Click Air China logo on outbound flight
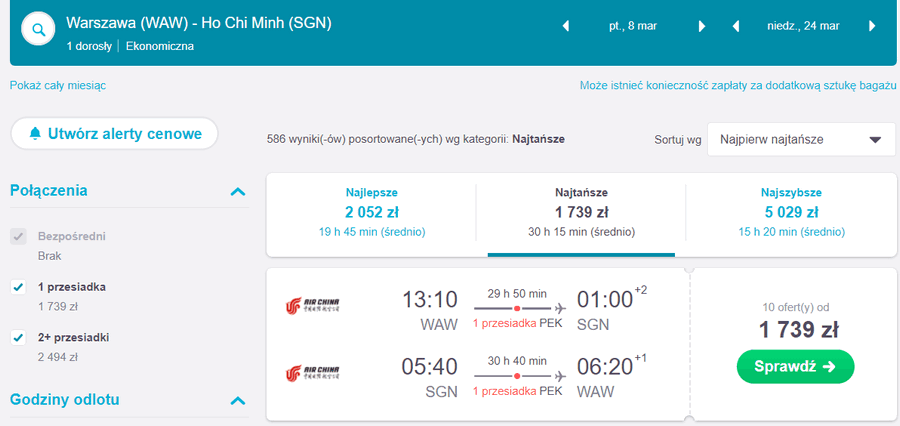 [313, 306]
